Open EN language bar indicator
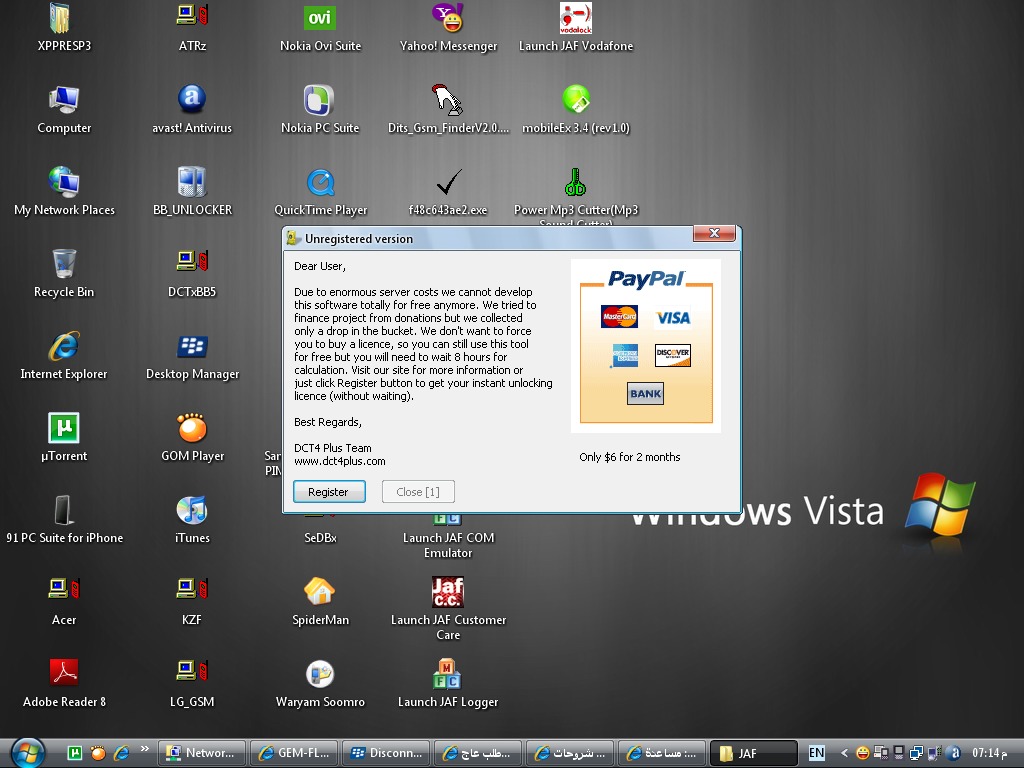Viewport: 1024px width, 768px height. 816,753
